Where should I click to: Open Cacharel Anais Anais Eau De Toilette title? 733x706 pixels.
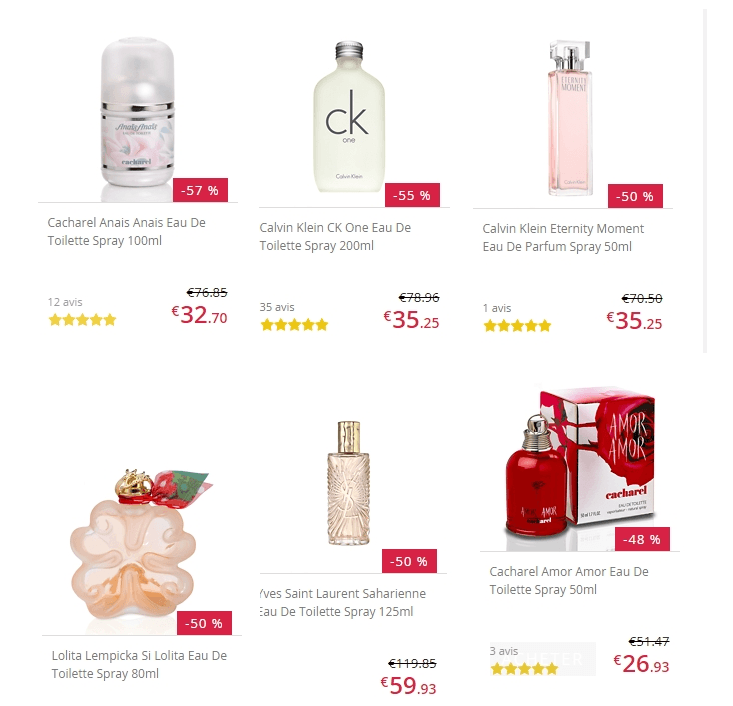(127, 231)
